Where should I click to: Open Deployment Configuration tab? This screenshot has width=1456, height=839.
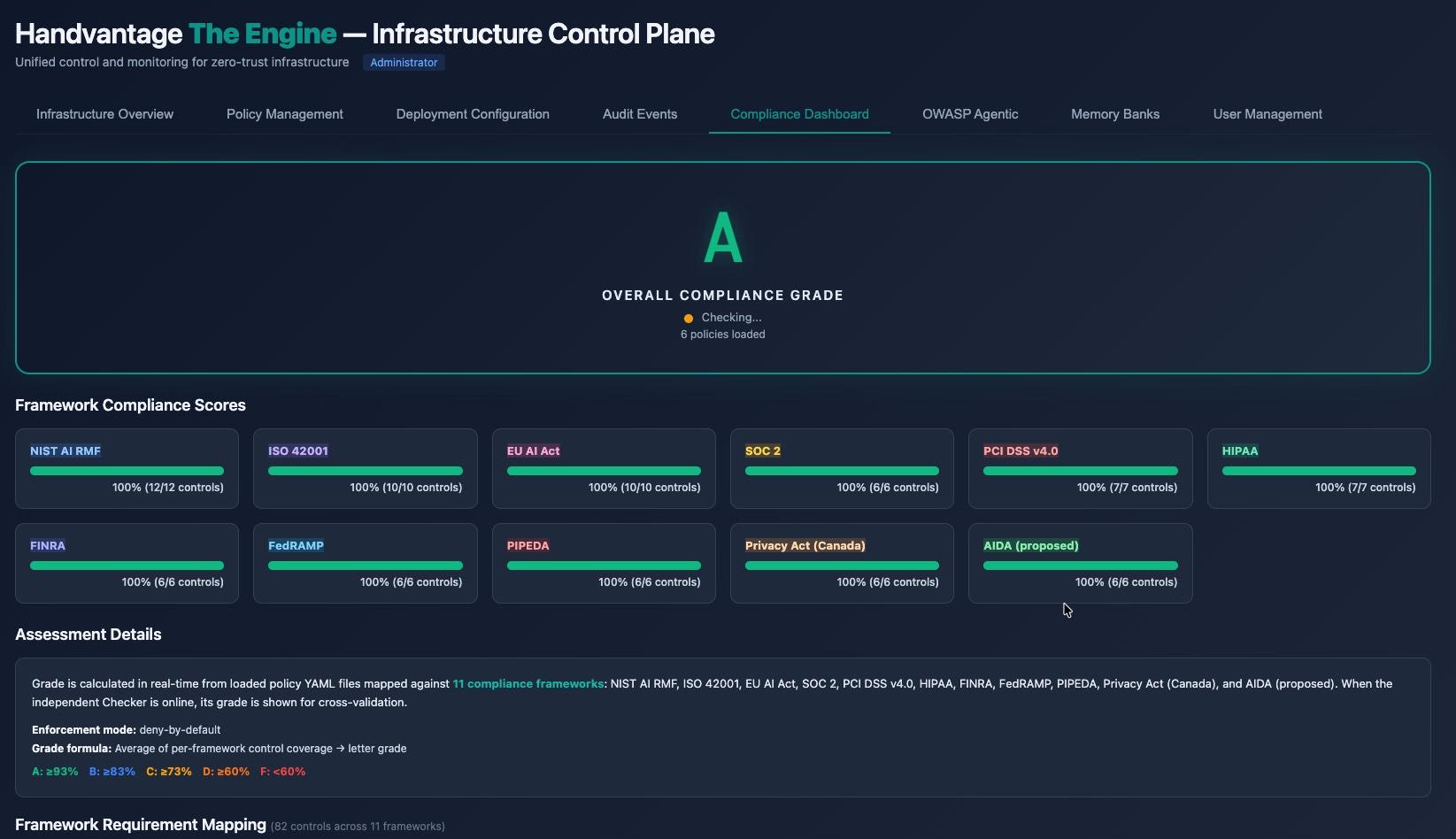tap(473, 114)
